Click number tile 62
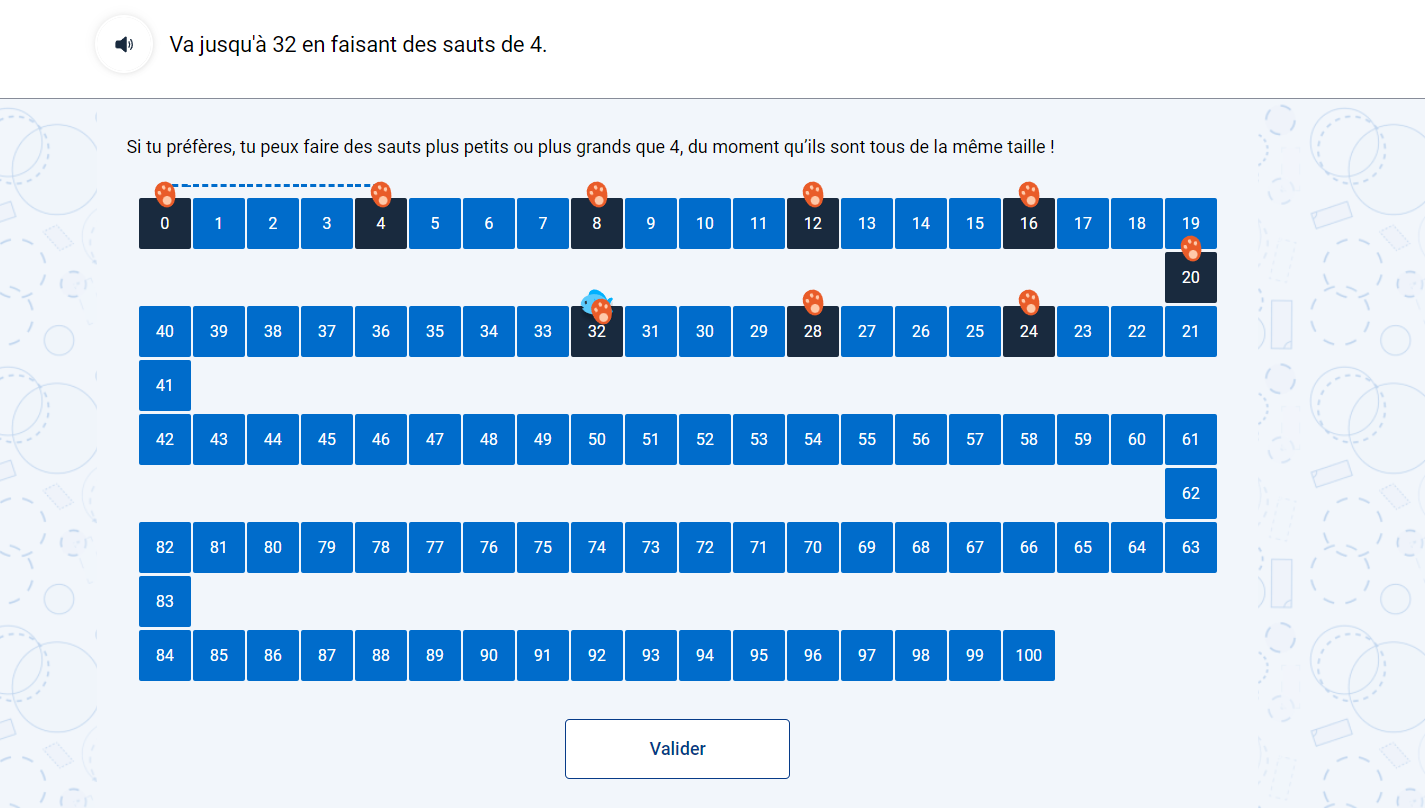 [x=1191, y=493]
